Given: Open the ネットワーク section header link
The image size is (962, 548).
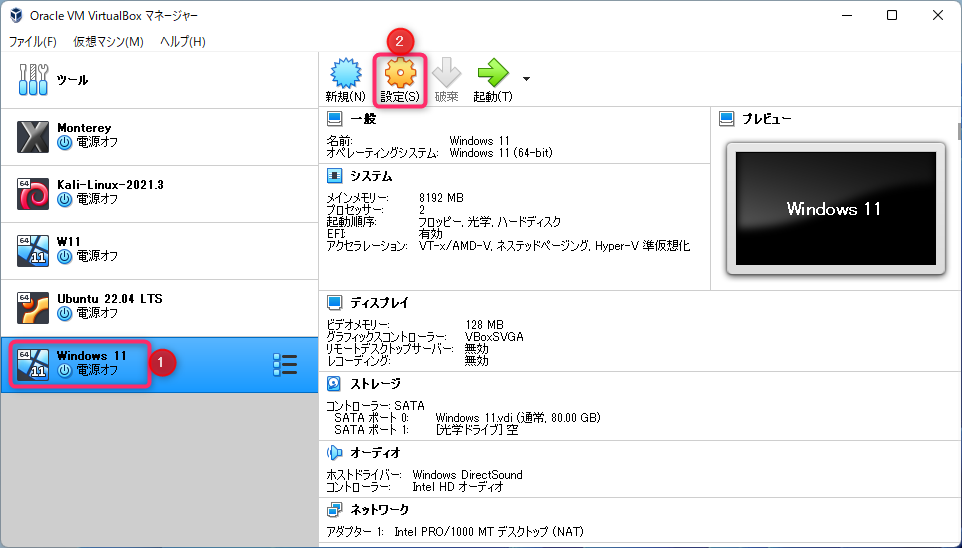Looking at the screenshot, I should (x=379, y=510).
